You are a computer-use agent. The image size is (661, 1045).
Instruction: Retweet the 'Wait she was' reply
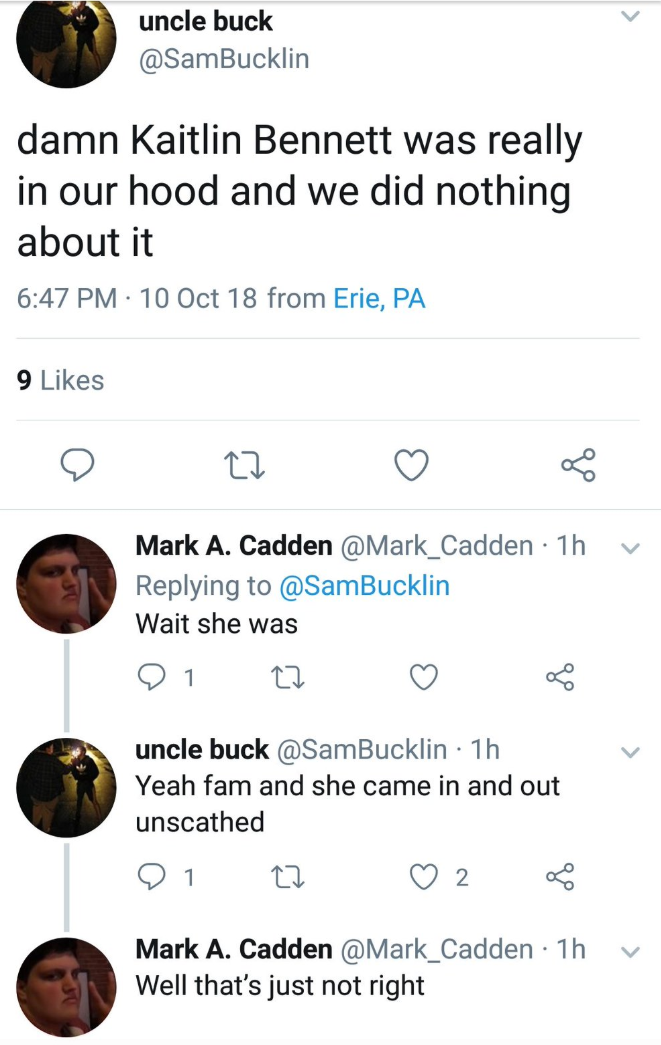(289, 677)
